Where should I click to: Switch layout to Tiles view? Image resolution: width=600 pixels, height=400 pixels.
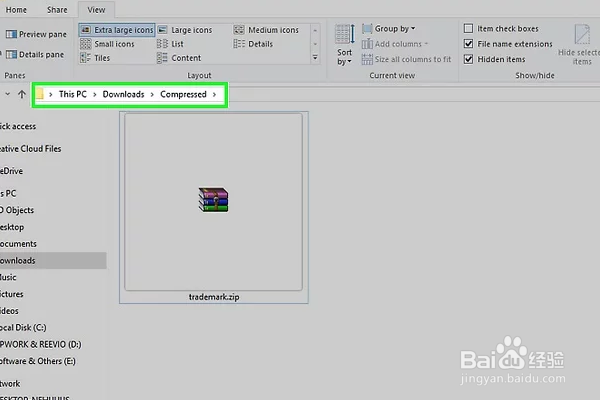coord(95,58)
